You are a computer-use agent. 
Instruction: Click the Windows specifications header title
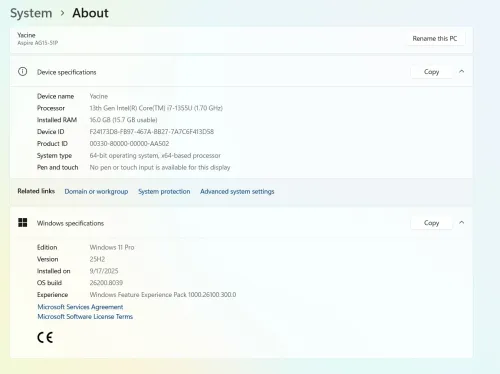coord(70,223)
